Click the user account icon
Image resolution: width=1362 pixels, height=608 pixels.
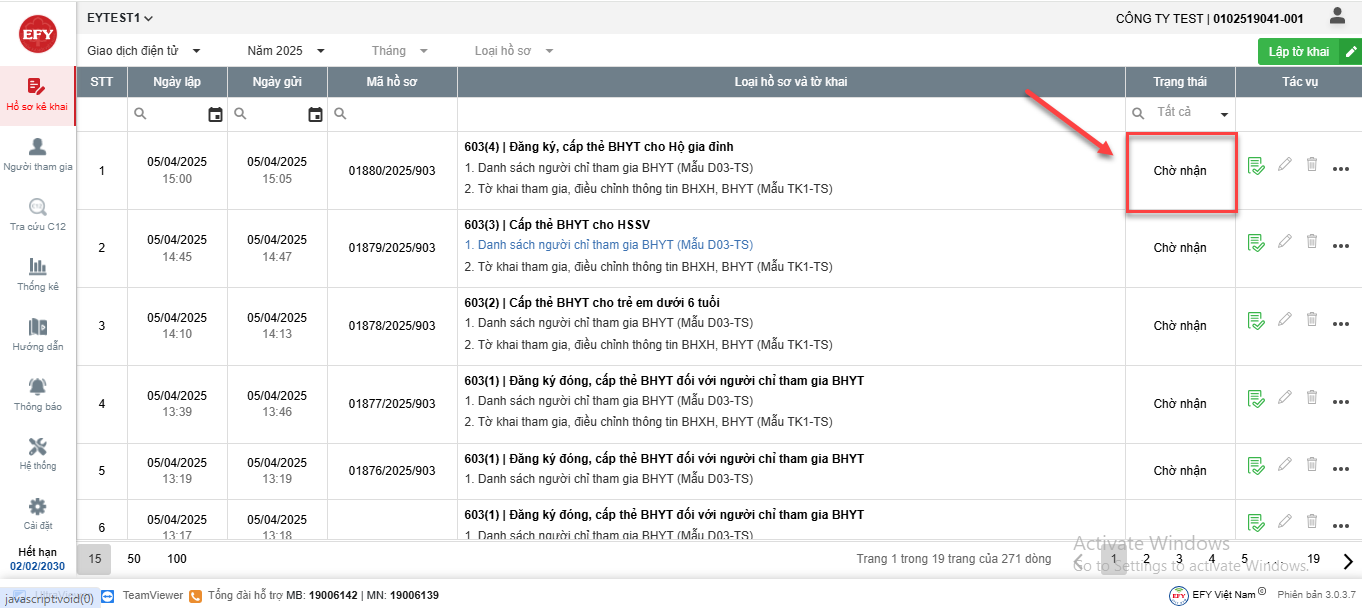pyautogui.click(x=1337, y=16)
